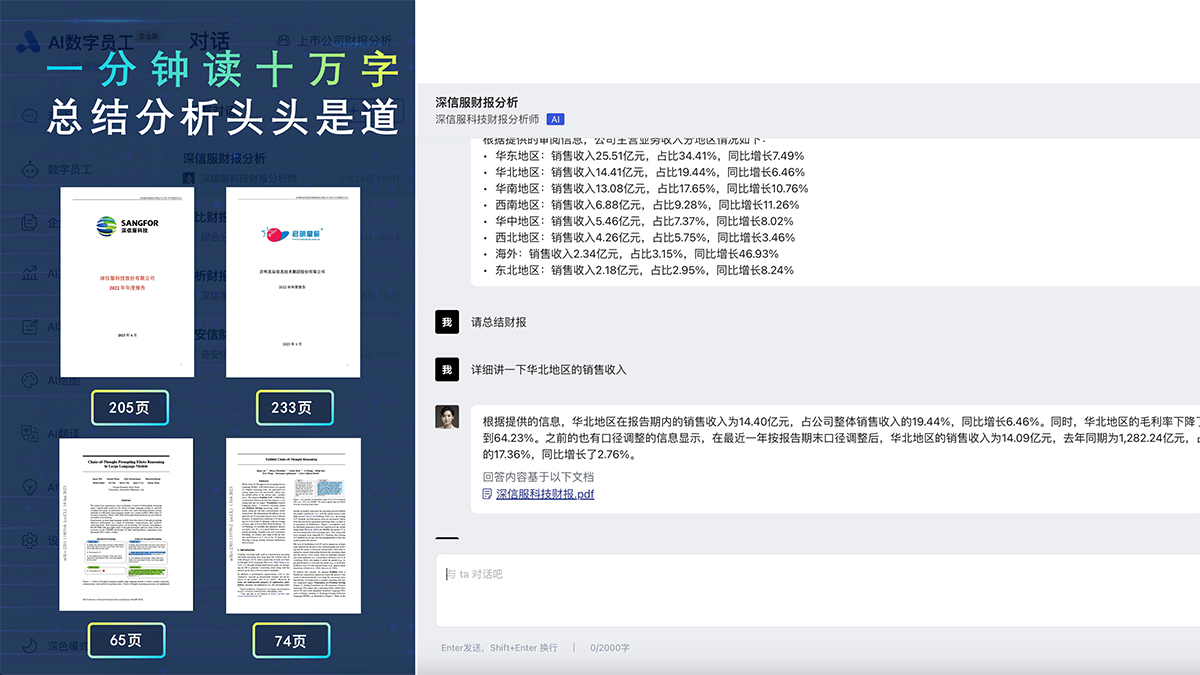Click message 详细讲一下华北地区的销售收入
Screen dimensions: 1200x675
coord(549,369)
